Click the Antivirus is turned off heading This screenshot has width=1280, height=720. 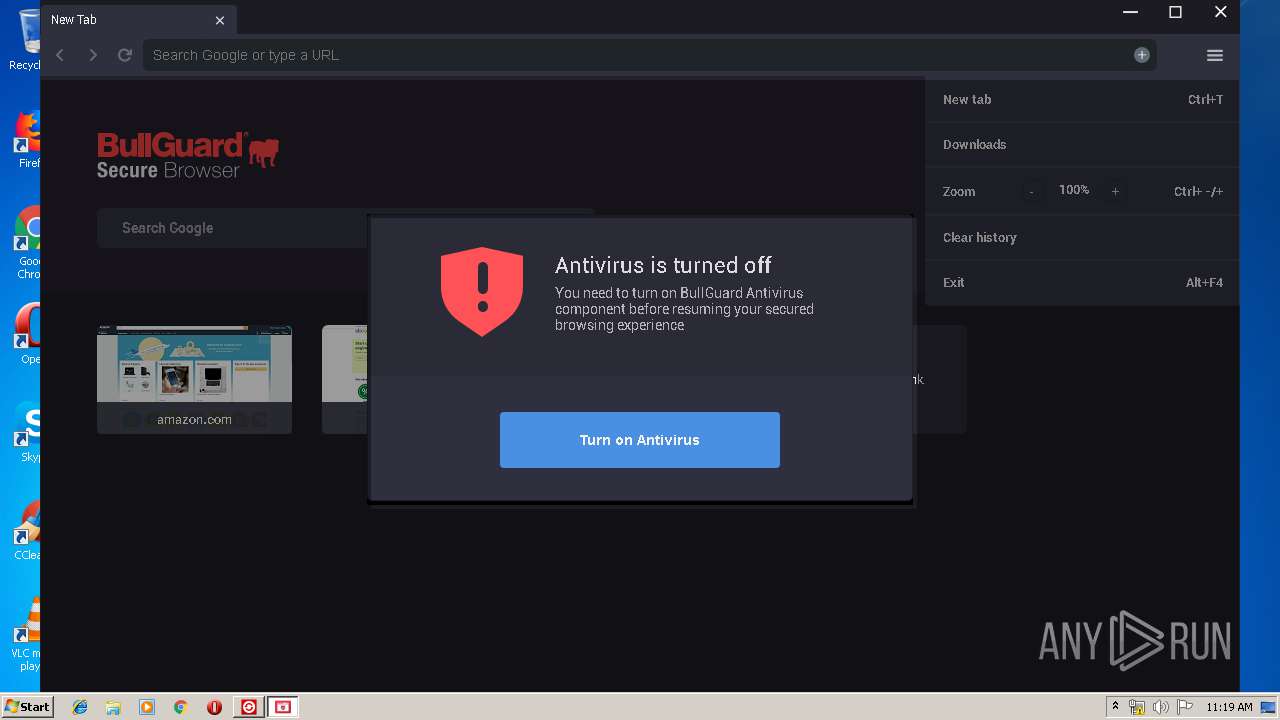pyautogui.click(x=663, y=265)
